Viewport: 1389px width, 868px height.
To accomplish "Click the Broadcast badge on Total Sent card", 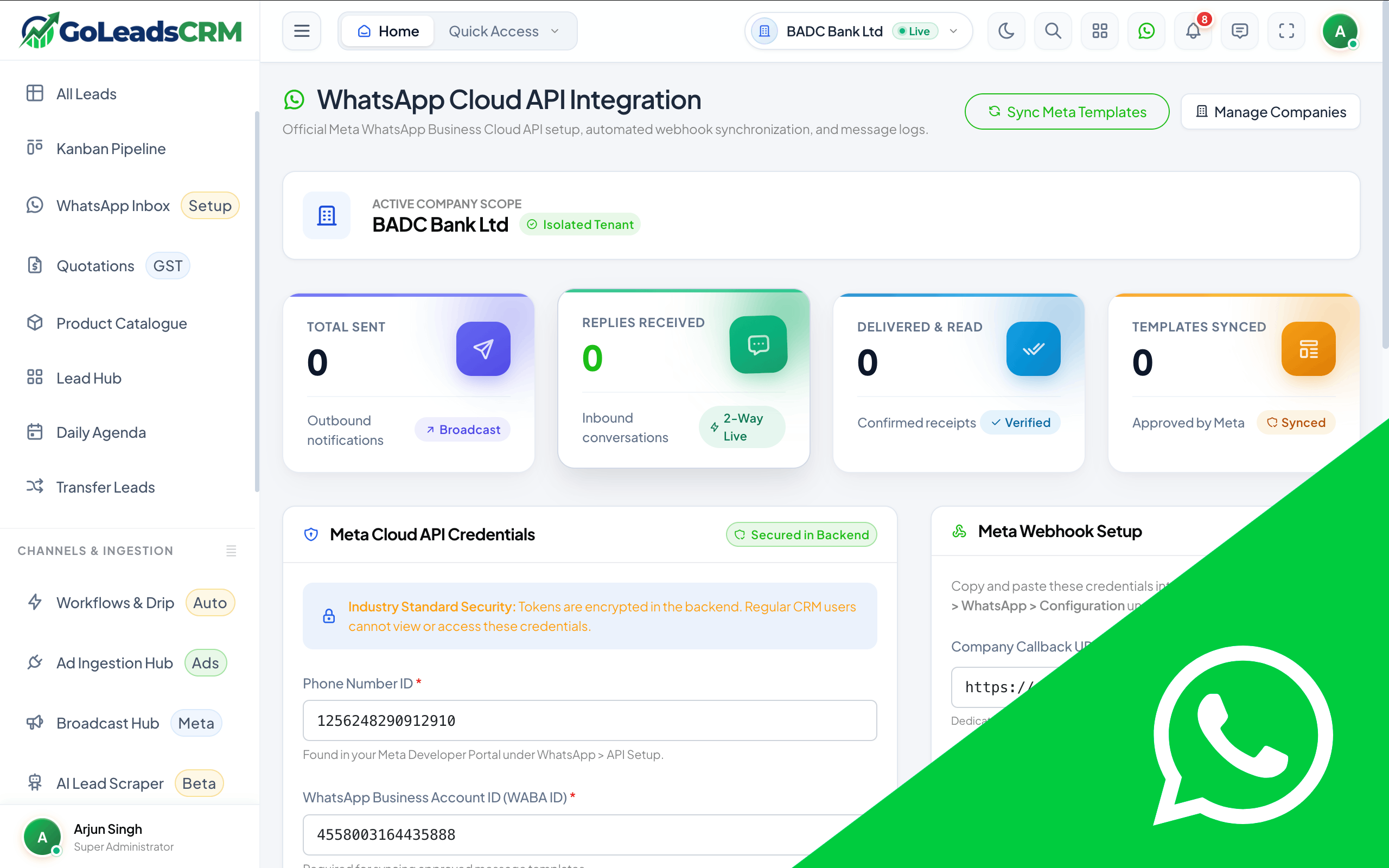I will [x=463, y=430].
